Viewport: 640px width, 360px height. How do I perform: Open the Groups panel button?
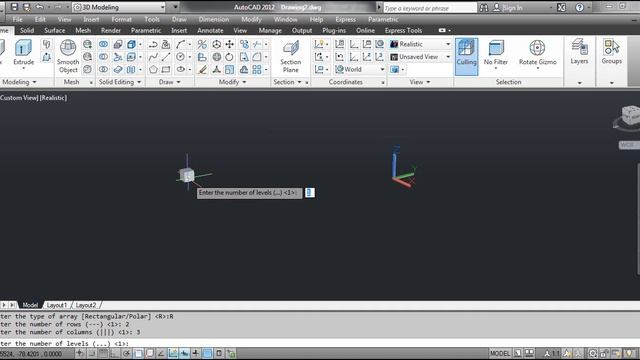coord(611,51)
